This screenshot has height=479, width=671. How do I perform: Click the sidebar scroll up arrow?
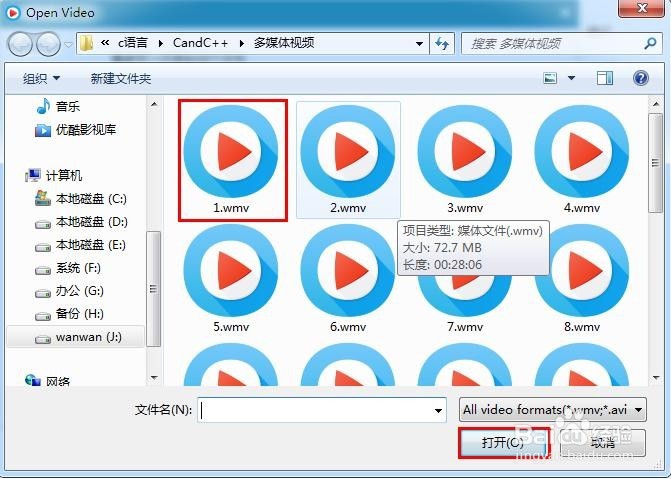[x=154, y=104]
